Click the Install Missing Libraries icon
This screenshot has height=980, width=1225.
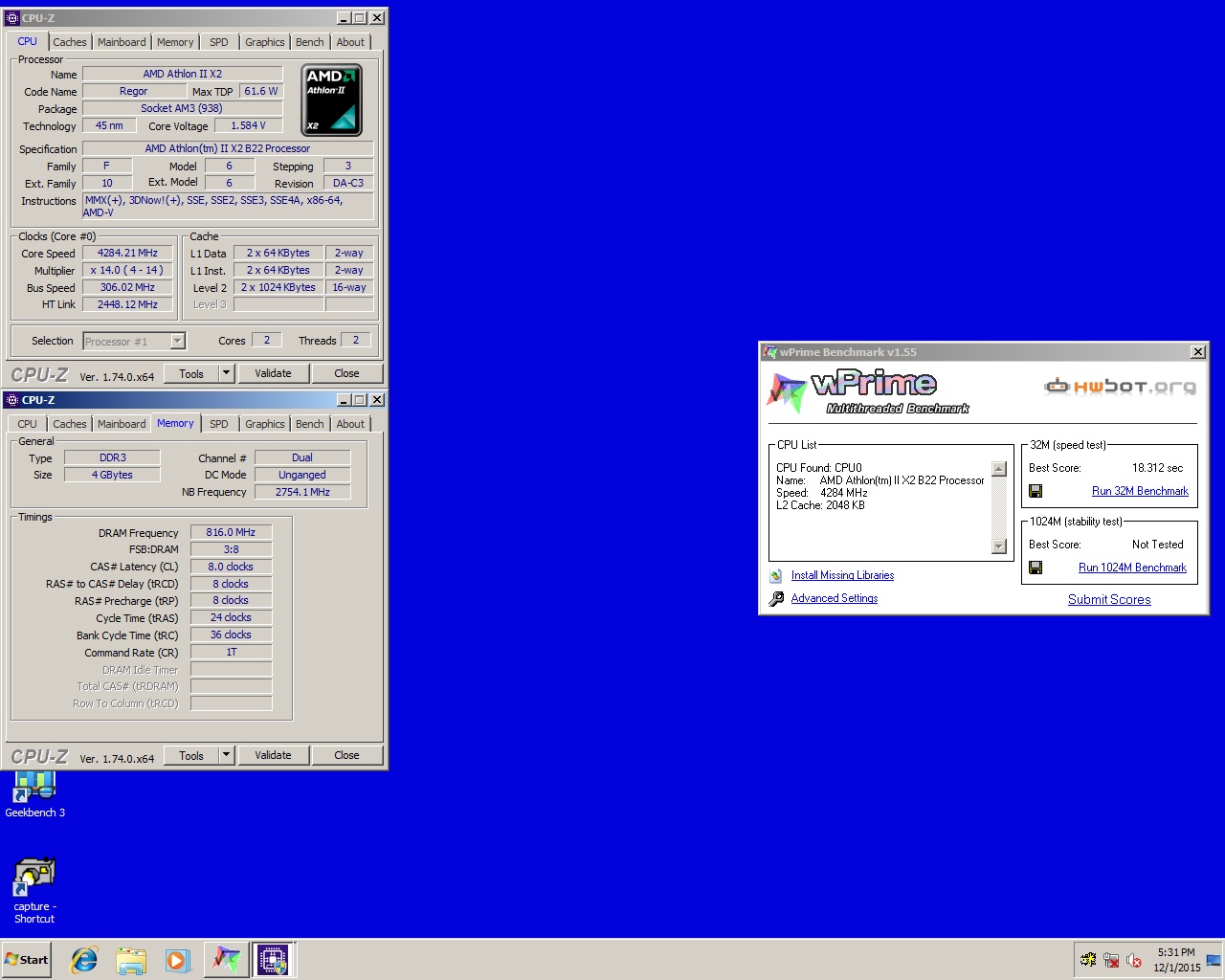775,575
